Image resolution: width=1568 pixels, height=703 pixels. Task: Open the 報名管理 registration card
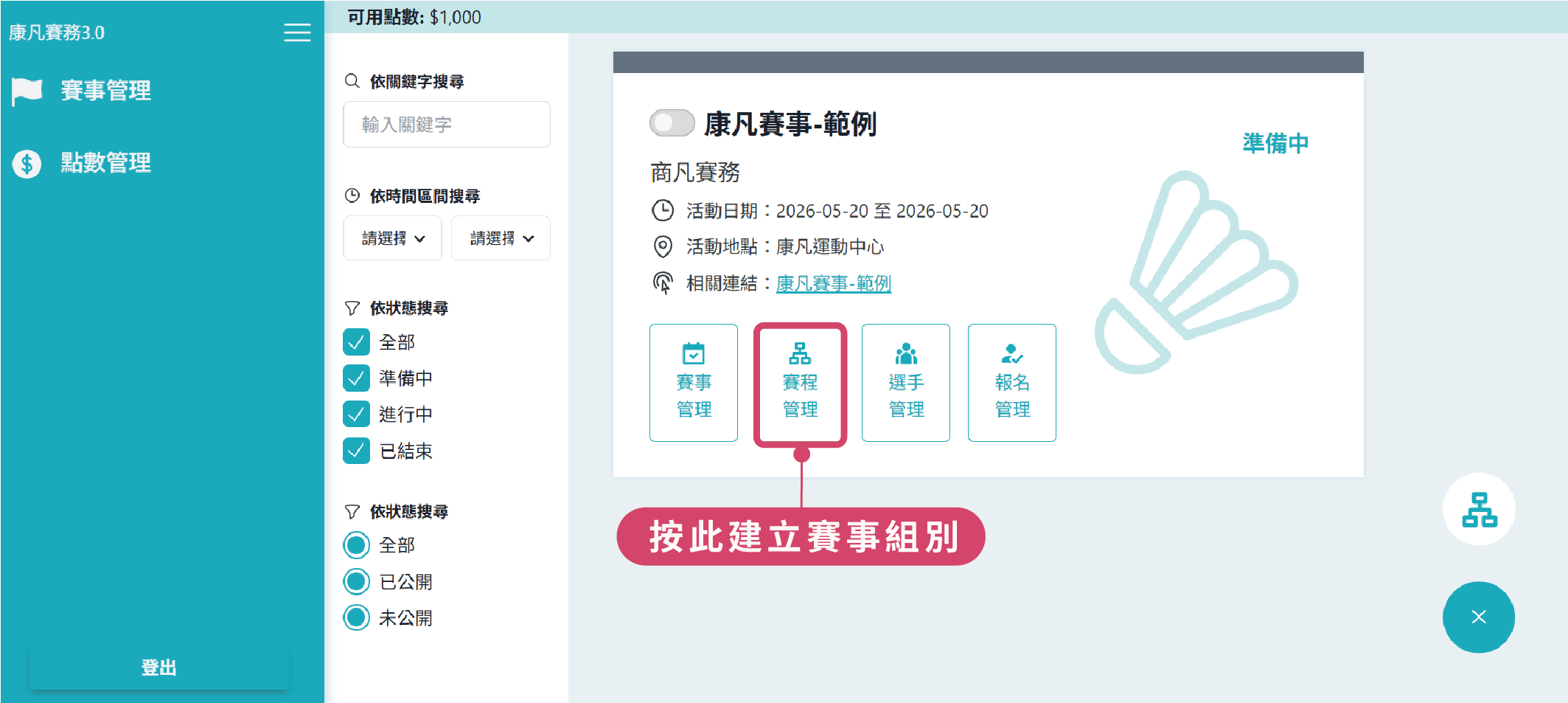[1011, 383]
